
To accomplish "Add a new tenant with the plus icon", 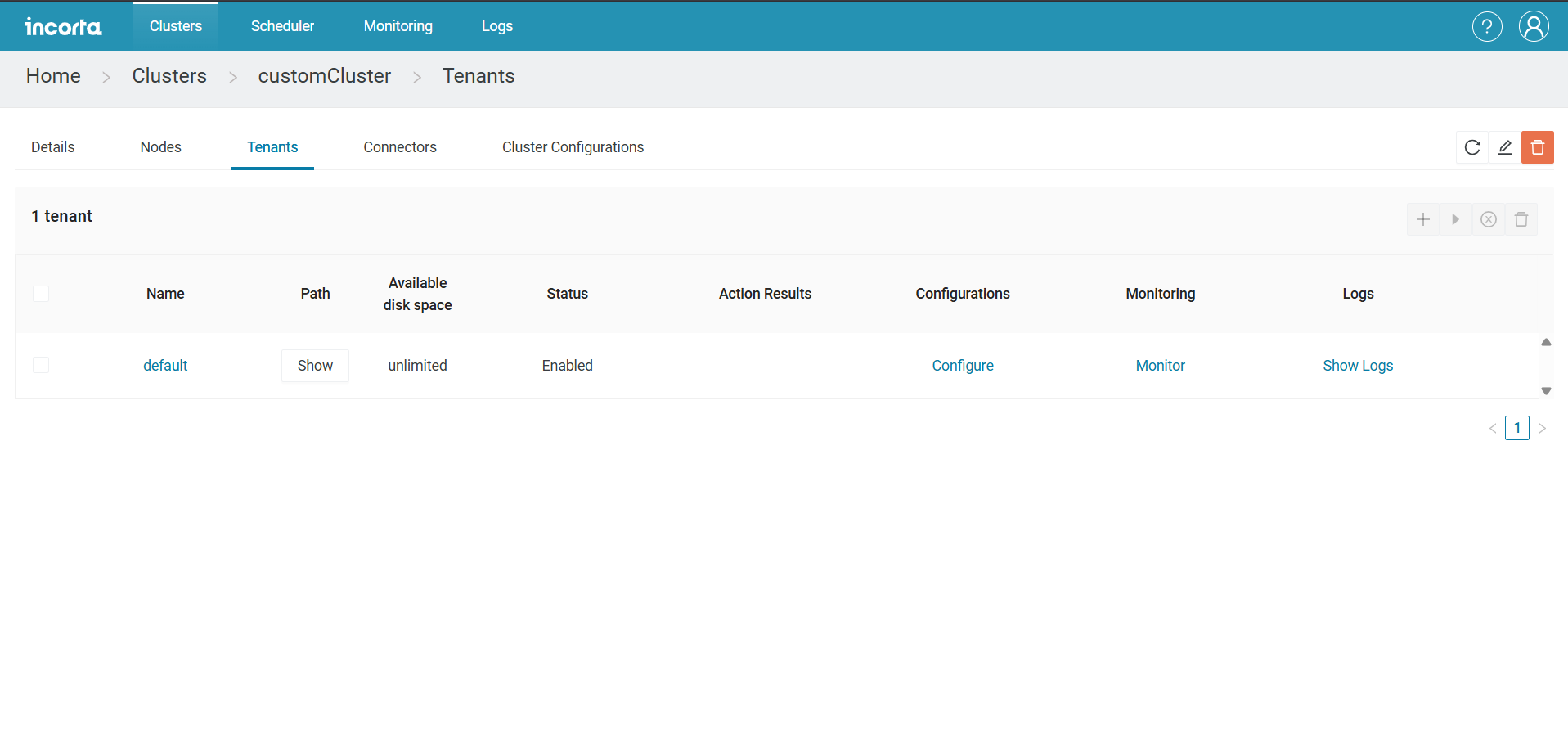I will click(1423, 219).
